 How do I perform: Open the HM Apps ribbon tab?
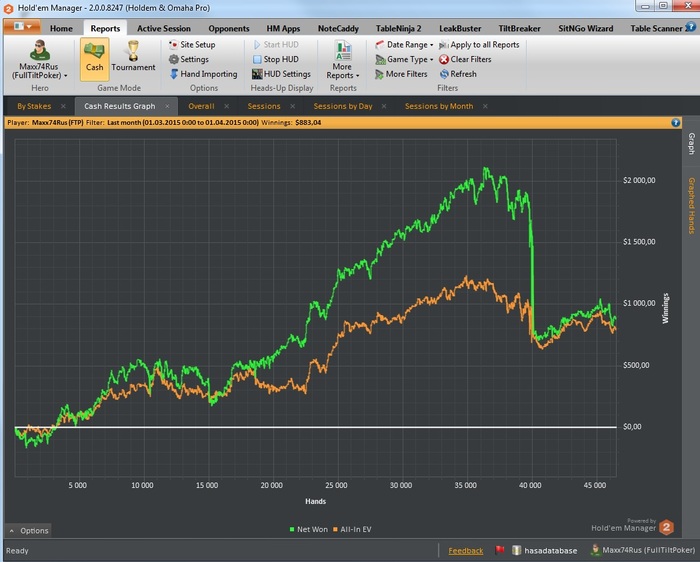pyautogui.click(x=283, y=29)
